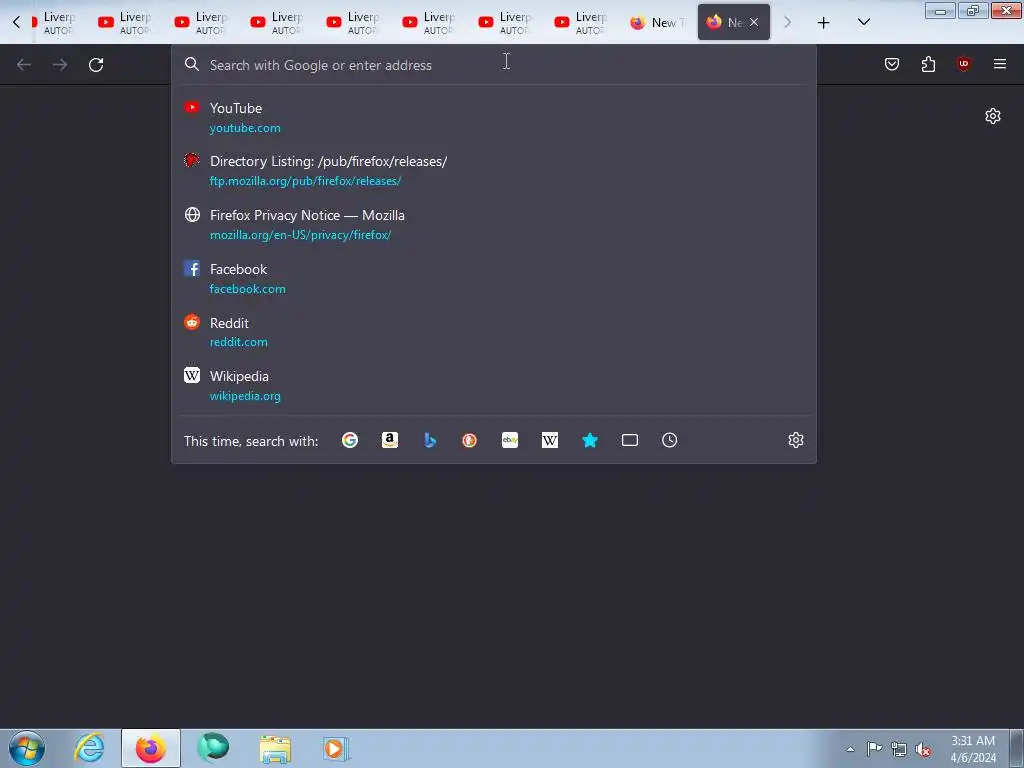Screen dimensions: 1024x768
Task: Open the Facebook suggestion
Action: tap(493, 278)
